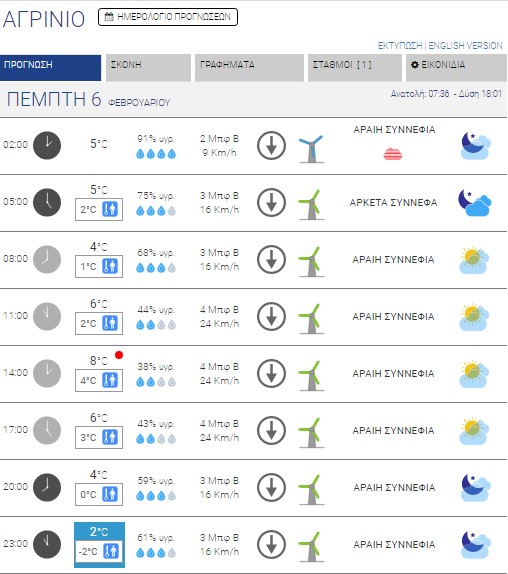Click the highlighted 2°C temperature box at 23:00
The image size is (508, 574).
coord(99,545)
